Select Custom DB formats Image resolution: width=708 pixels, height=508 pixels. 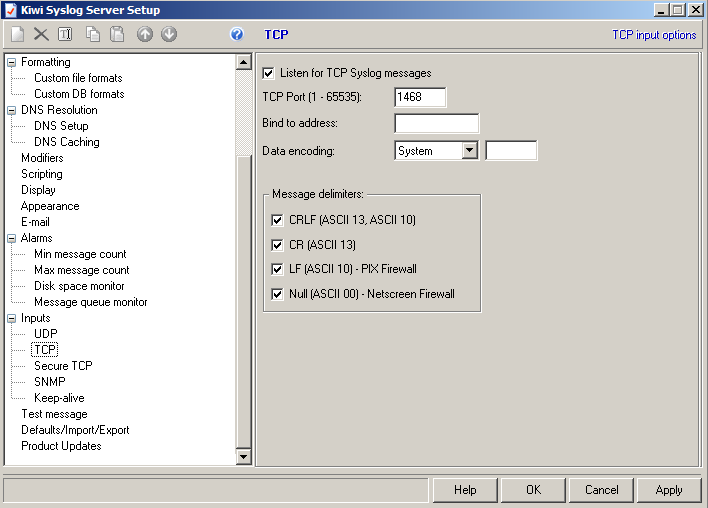pyautogui.click(x=79, y=94)
